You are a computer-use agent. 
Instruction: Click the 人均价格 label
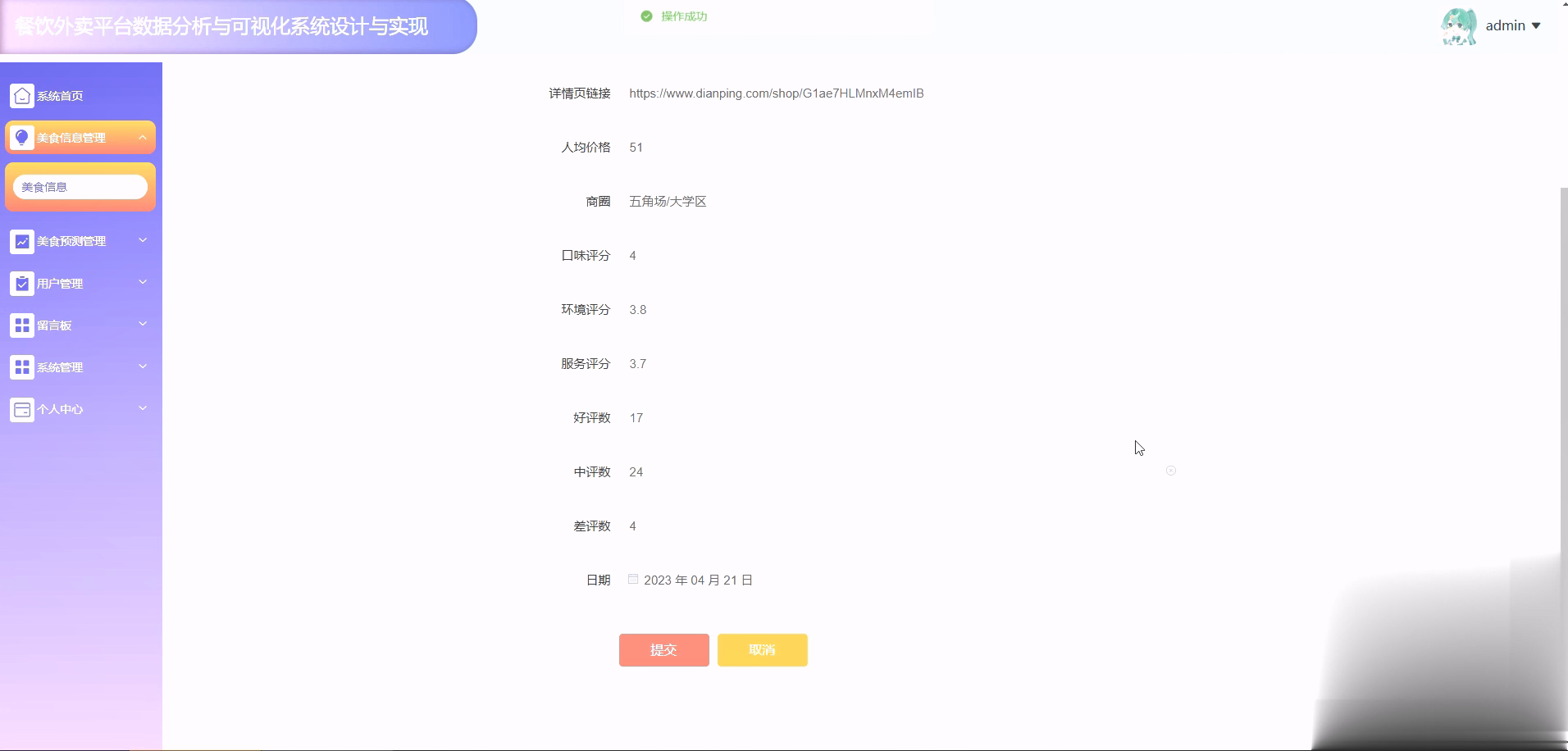tap(586, 148)
